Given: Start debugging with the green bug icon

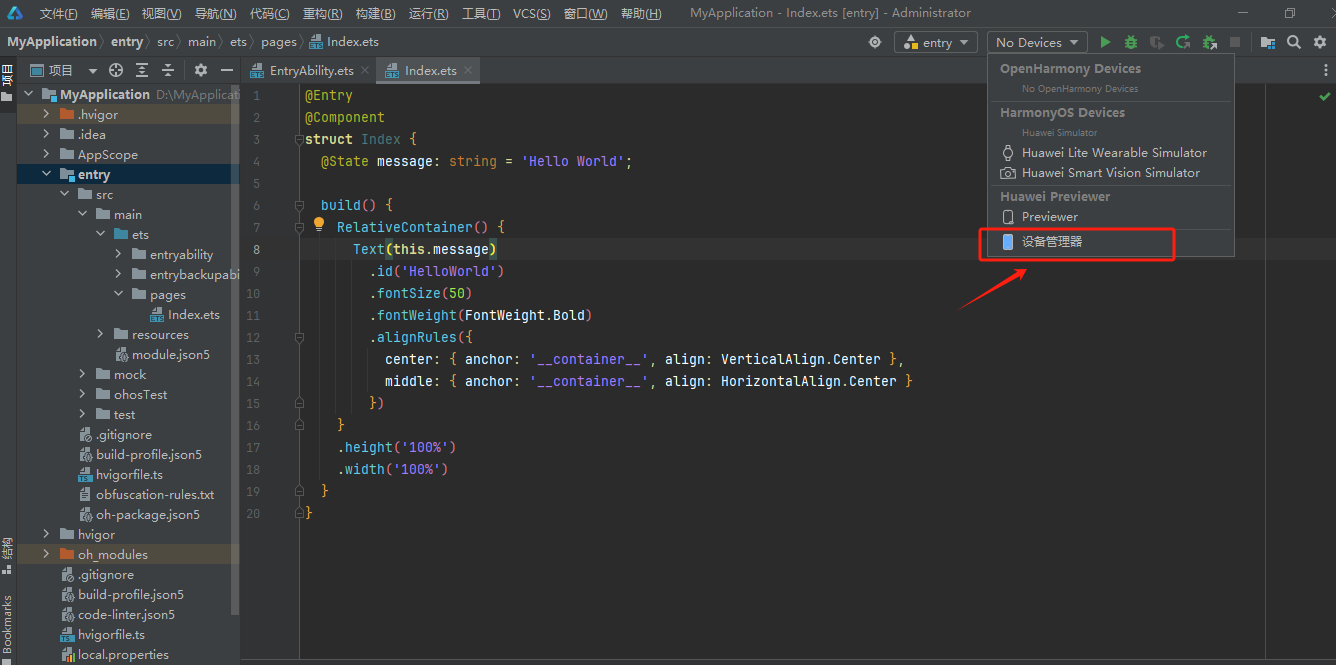Looking at the screenshot, I should pyautogui.click(x=1131, y=42).
